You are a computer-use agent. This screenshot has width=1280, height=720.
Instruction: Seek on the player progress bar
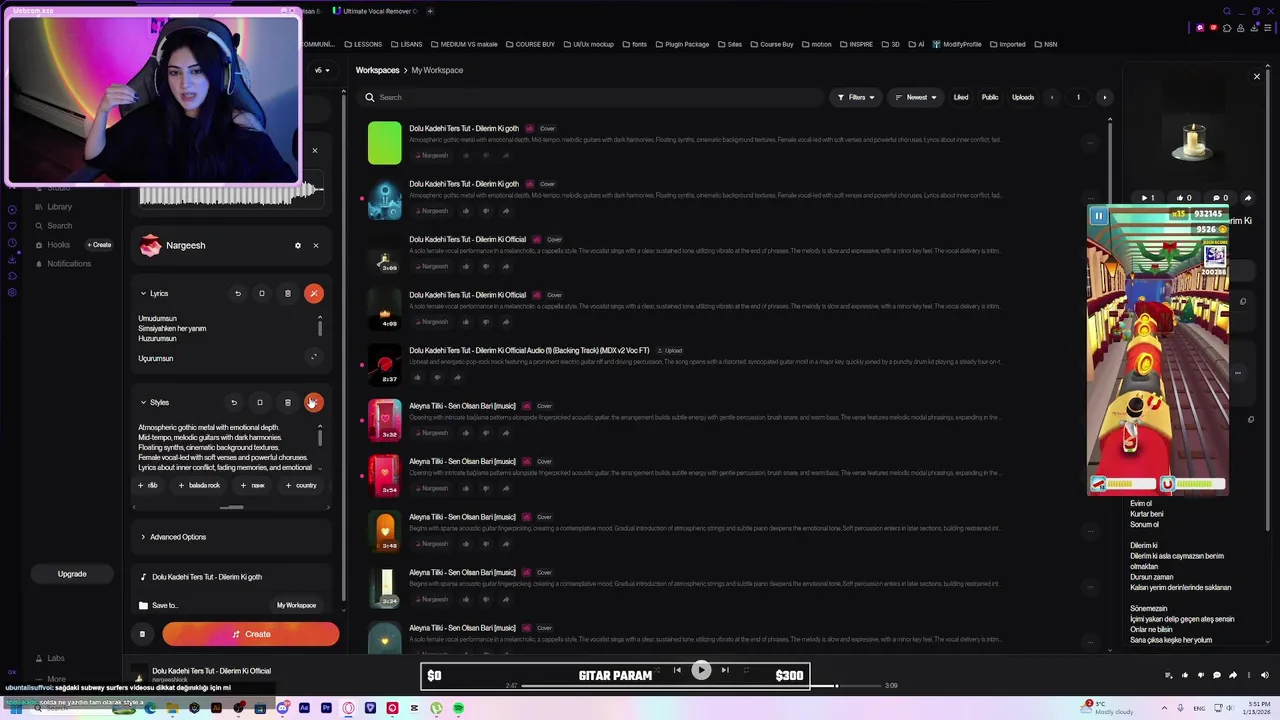pos(700,686)
